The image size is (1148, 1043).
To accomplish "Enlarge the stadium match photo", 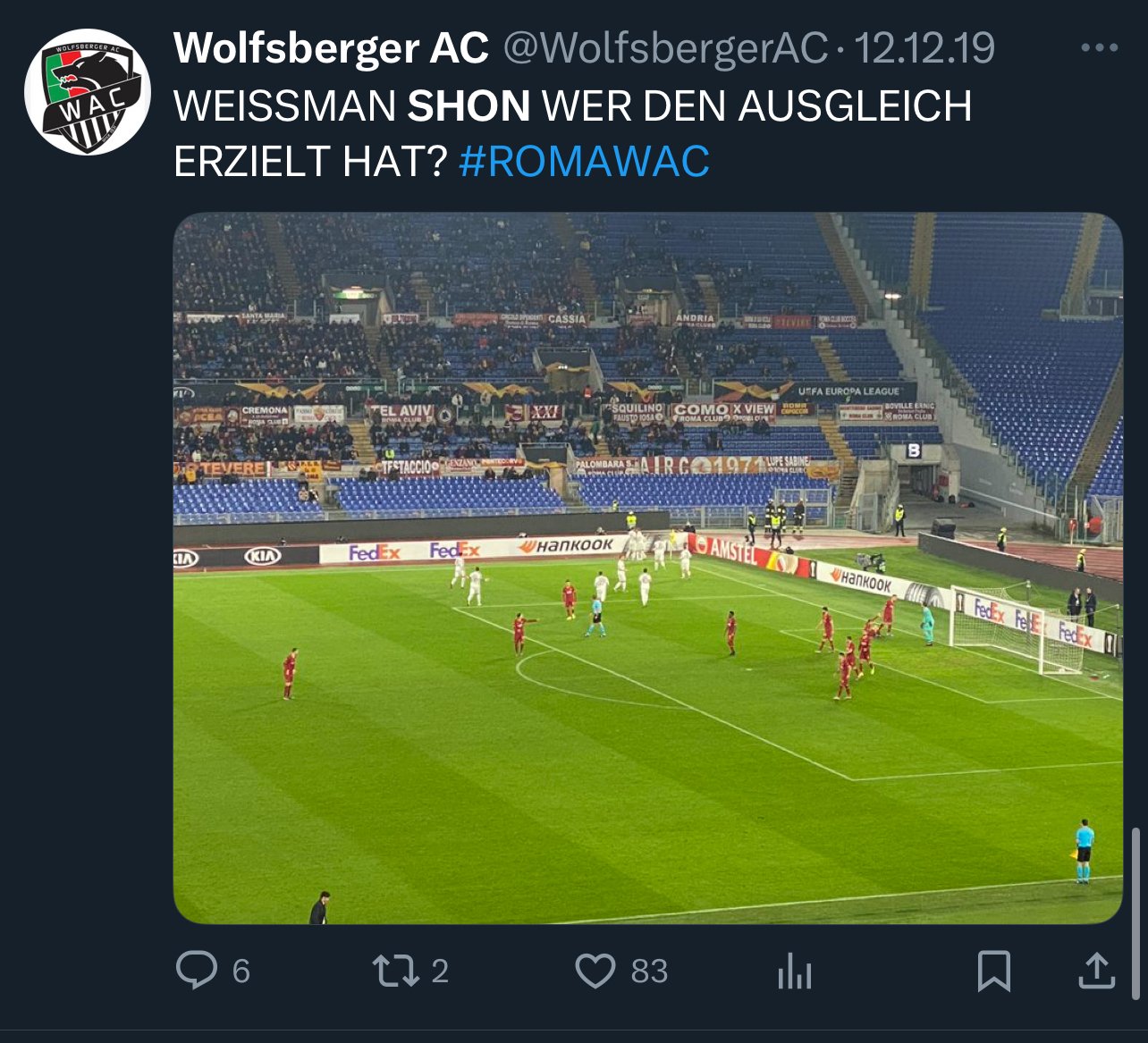I will 648,568.
